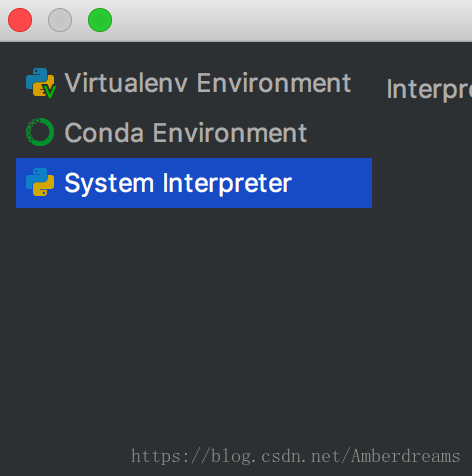Open the blog.csdn.net/Amberdreams watermark link
The height and width of the screenshot is (476, 472).
296,456
